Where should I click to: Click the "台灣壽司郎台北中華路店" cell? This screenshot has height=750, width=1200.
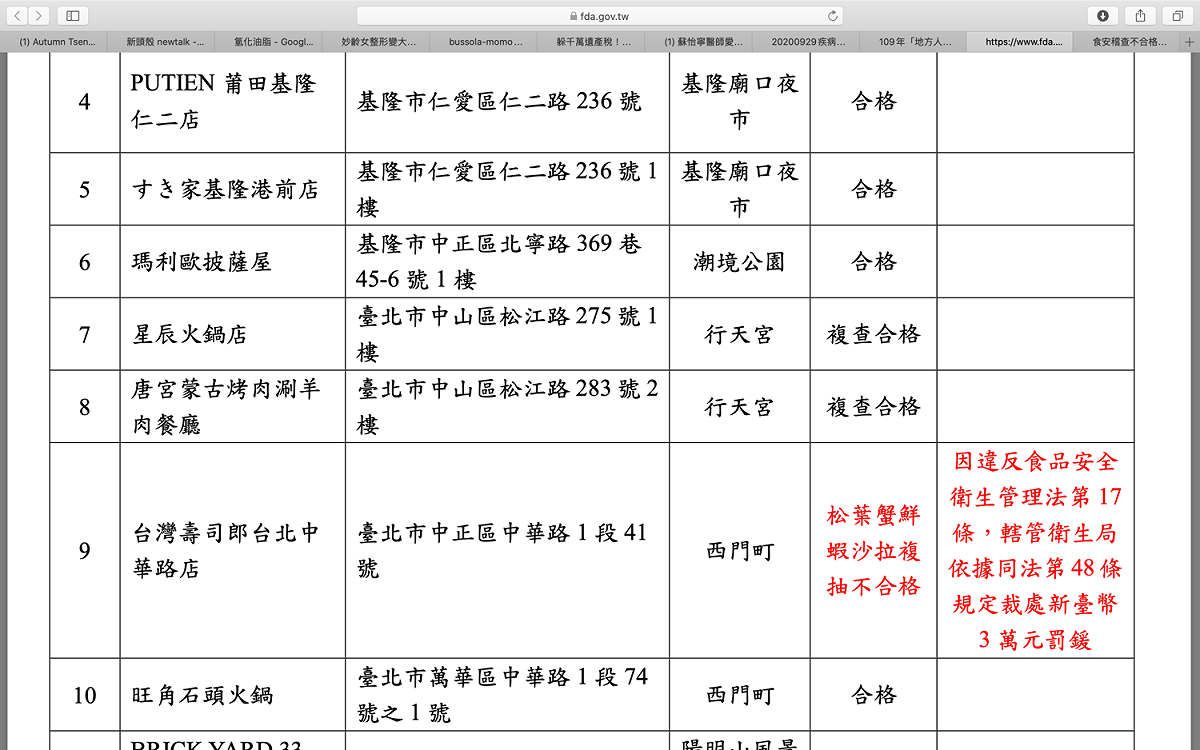233,550
